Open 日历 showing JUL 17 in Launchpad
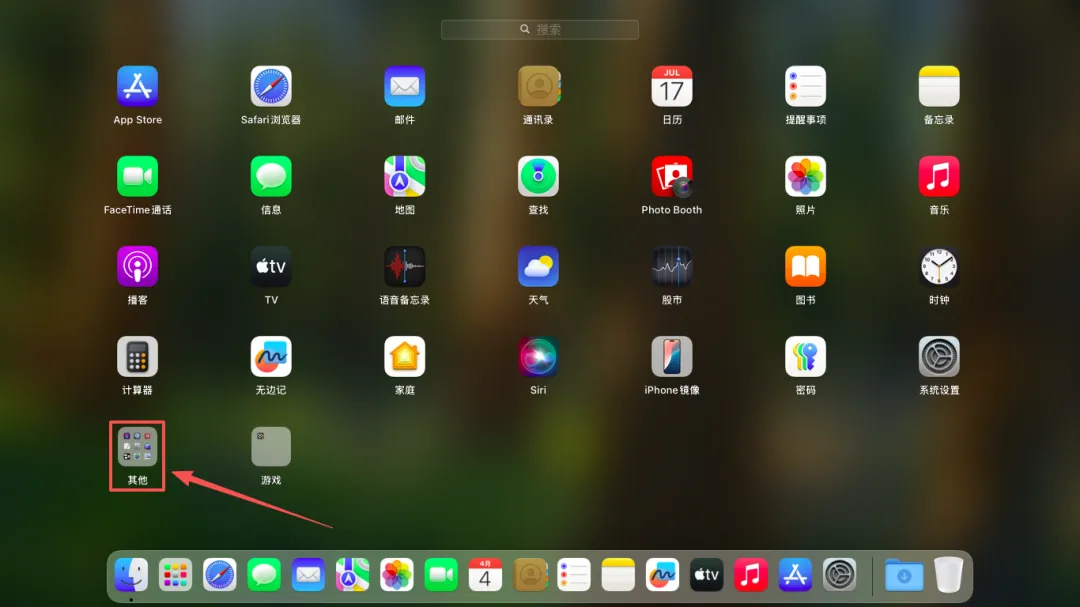 click(672, 86)
